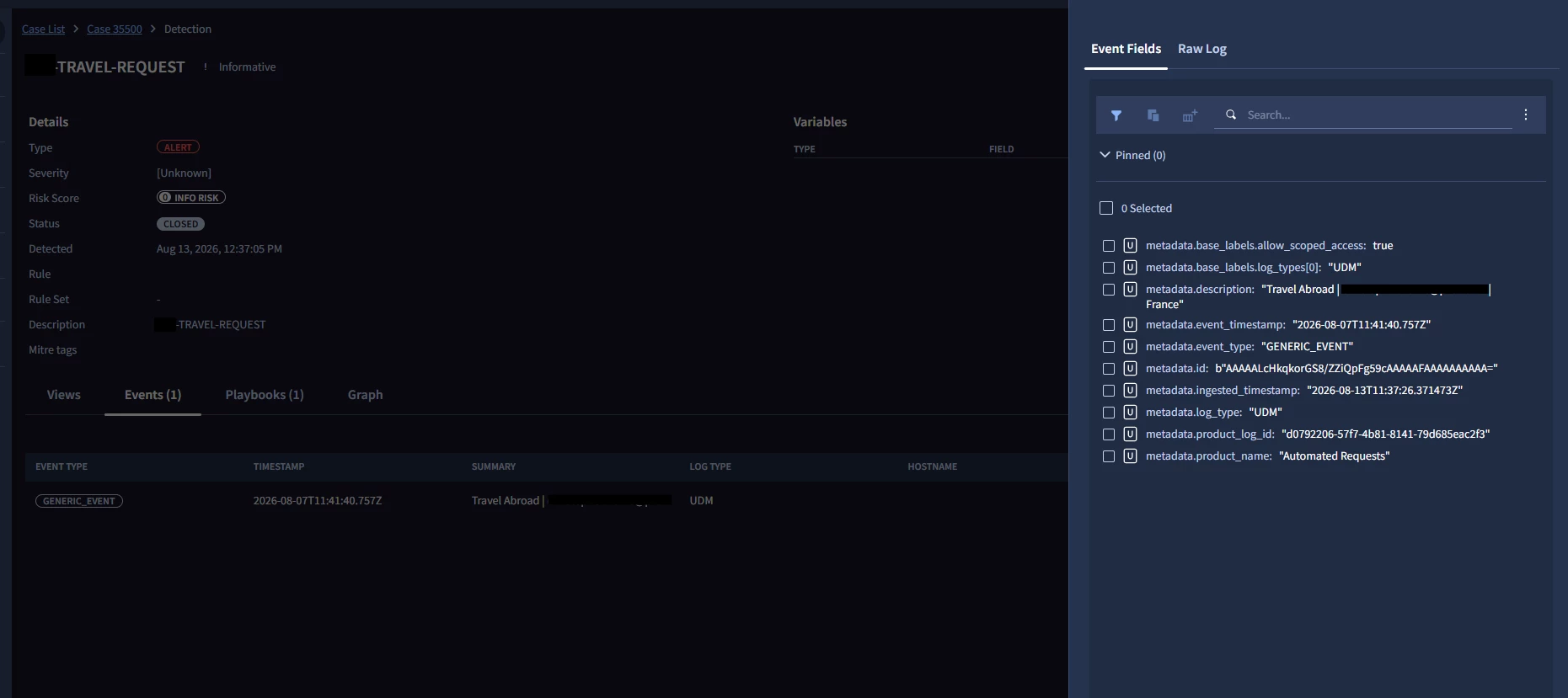The height and width of the screenshot is (698, 1568).
Task: Click the HOSTNAME column header
Action: (x=933, y=466)
